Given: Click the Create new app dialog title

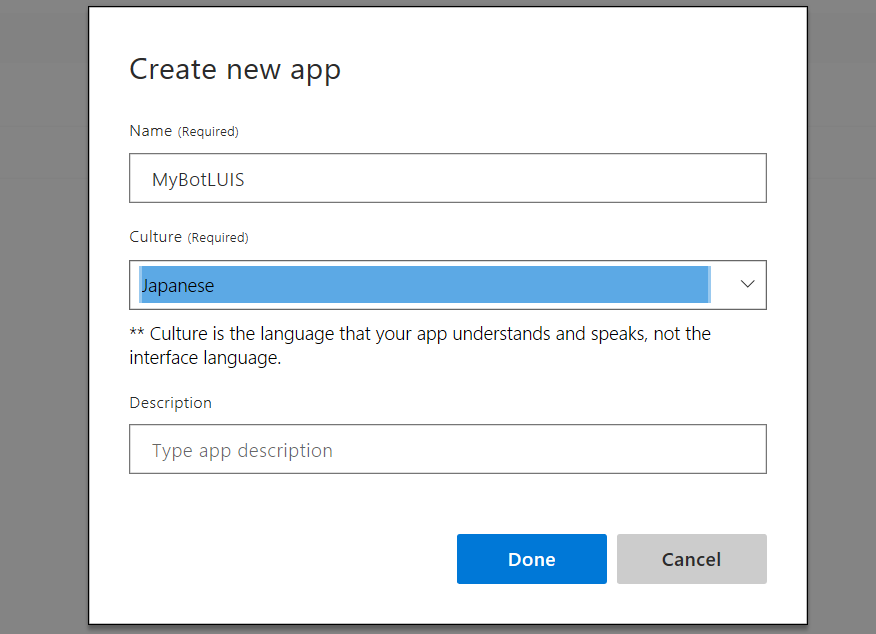Looking at the screenshot, I should [235, 69].
